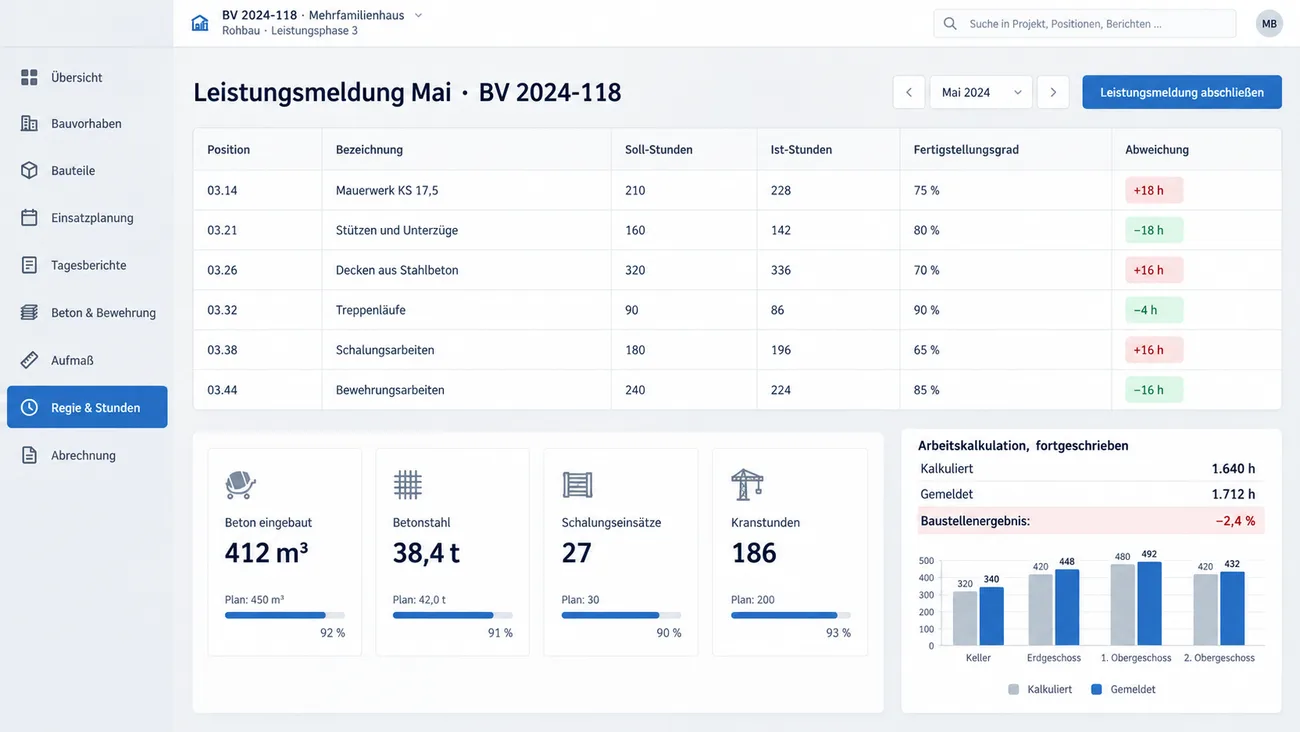Image resolution: width=1300 pixels, height=732 pixels.
Task: Select the Treppenläufe row
Action: pyautogui.click(x=737, y=310)
